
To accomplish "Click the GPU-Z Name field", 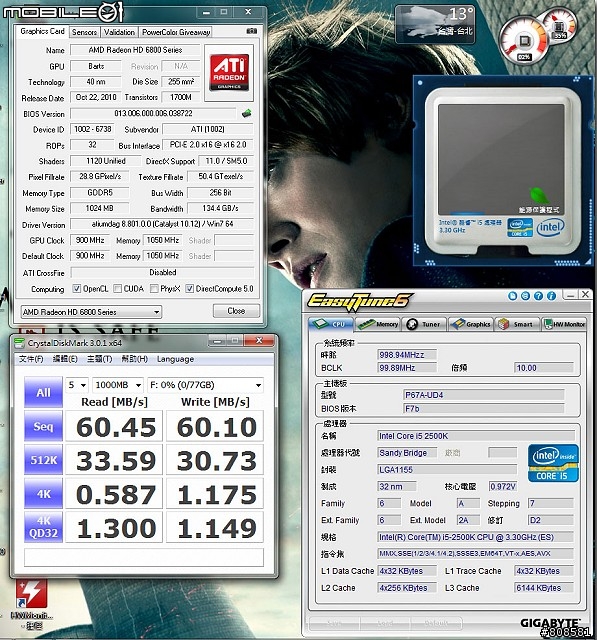I will (x=135, y=50).
